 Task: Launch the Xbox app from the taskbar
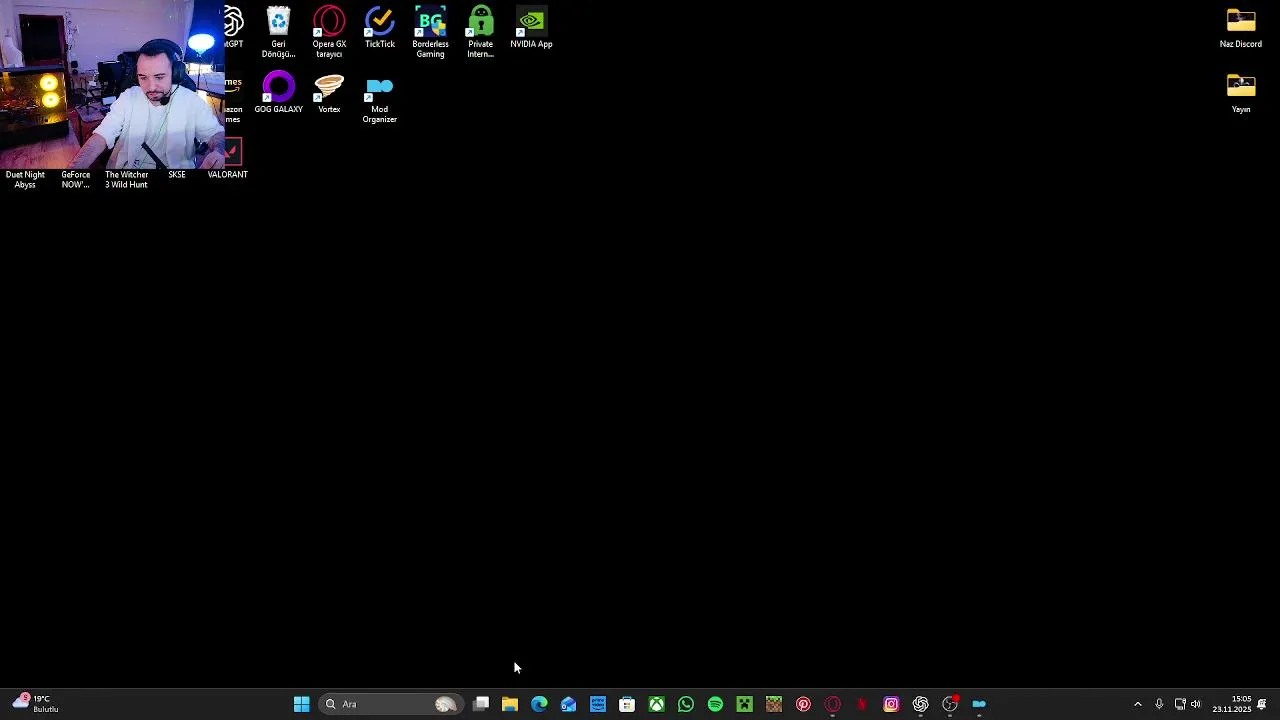pos(656,704)
